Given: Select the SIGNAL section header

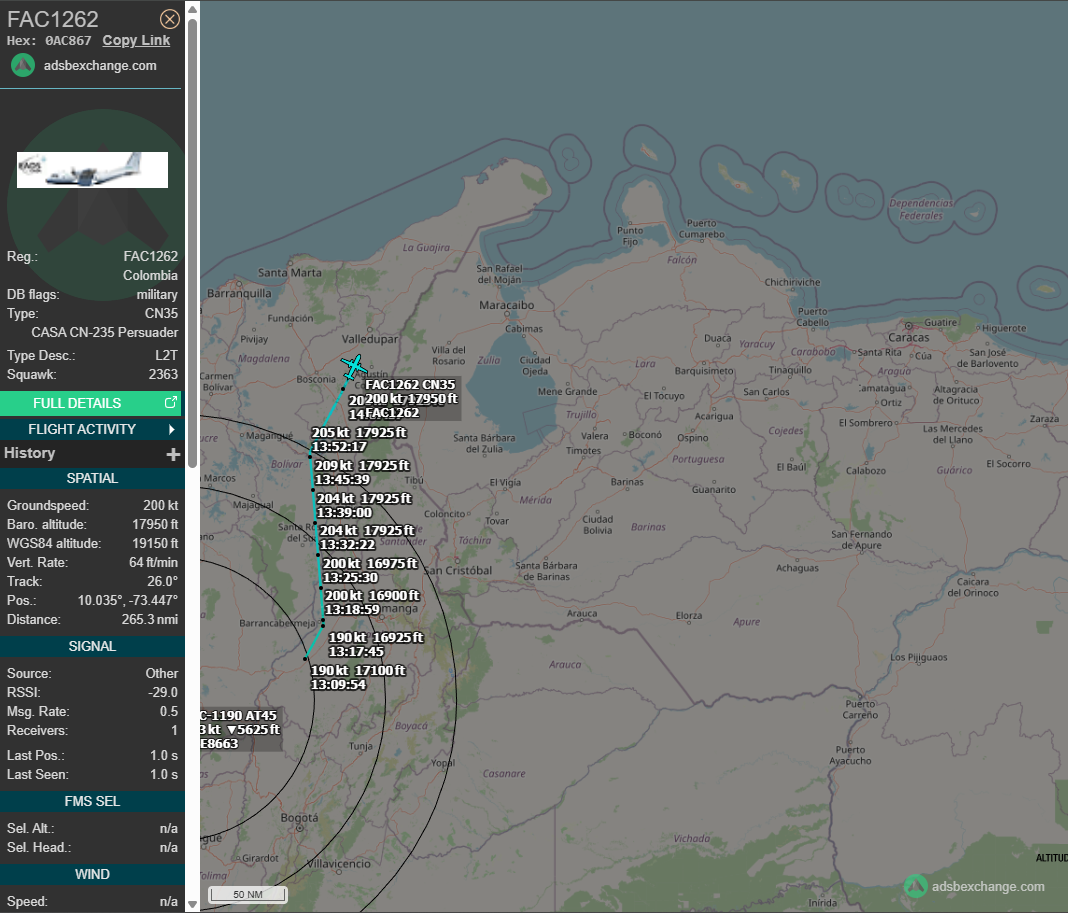Looking at the screenshot, I should (92, 646).
